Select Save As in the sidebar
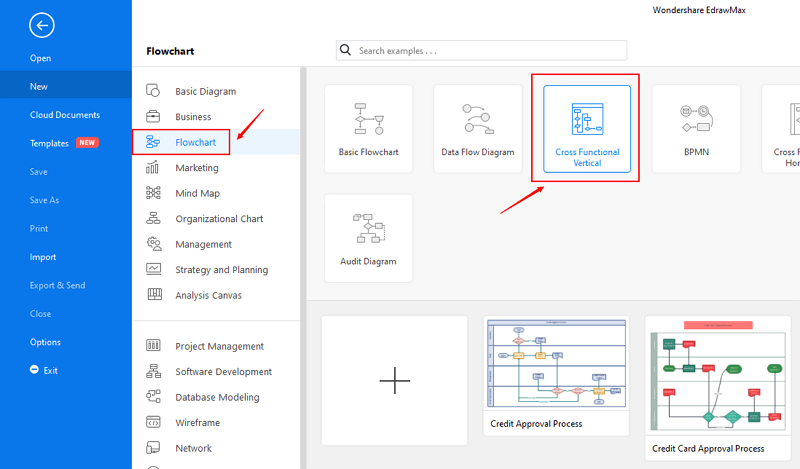 (x=44, y=200)
